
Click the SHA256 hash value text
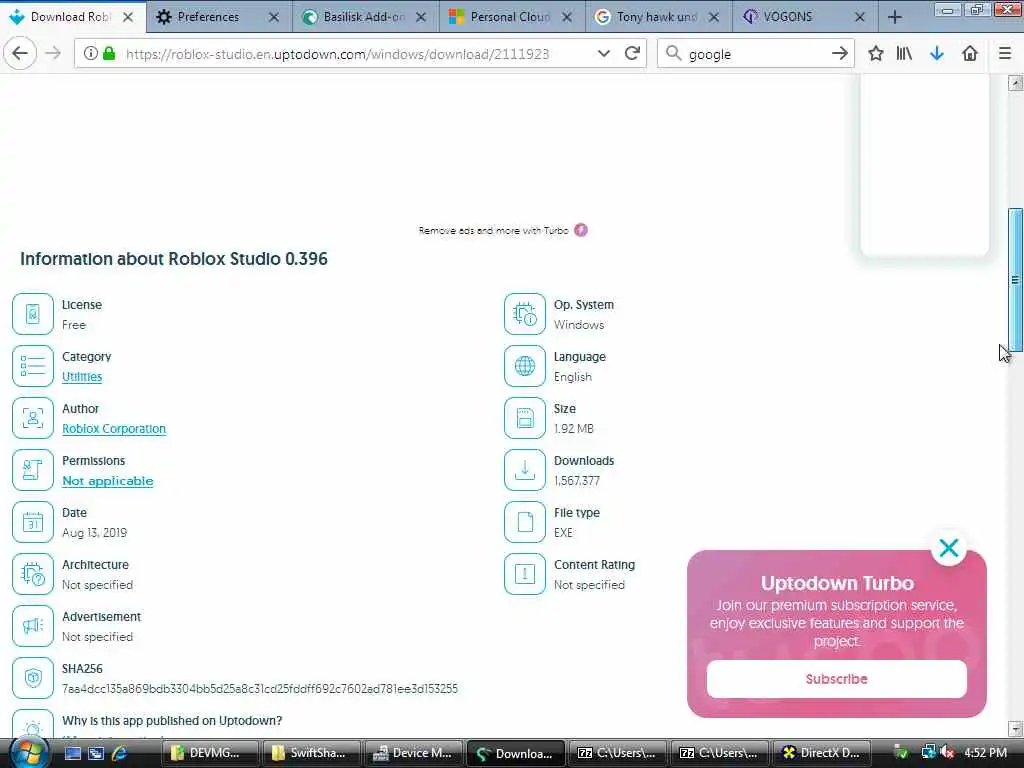(x=260, y=688)
